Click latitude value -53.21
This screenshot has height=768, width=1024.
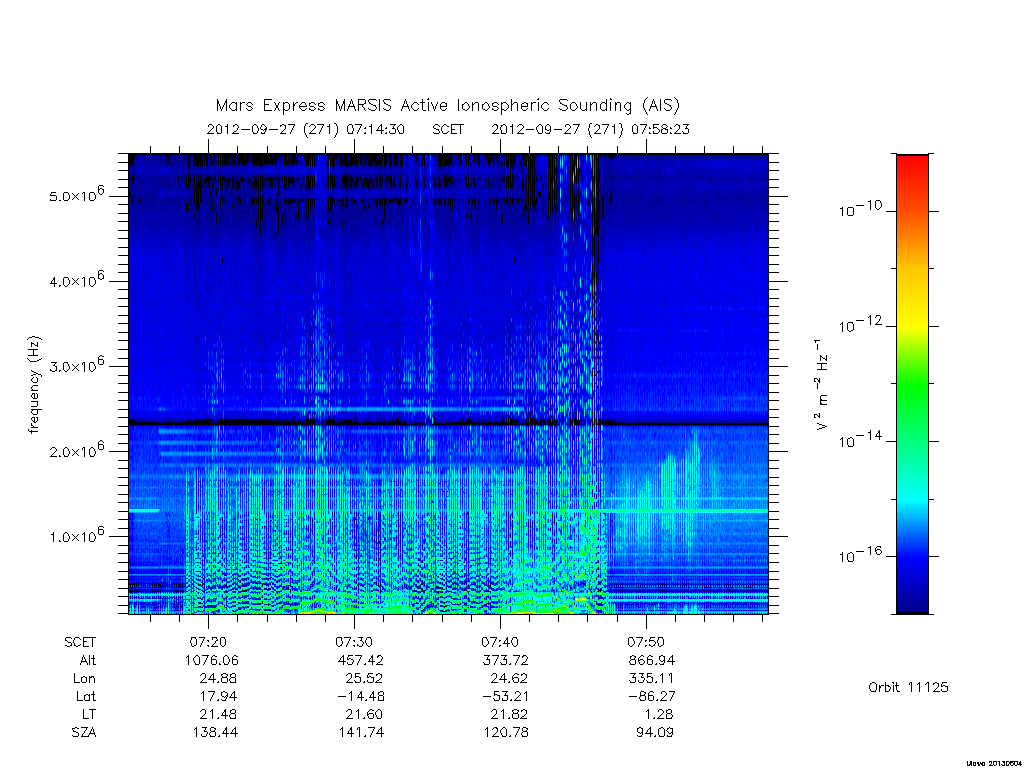pyautogui.click(x=503, y=696)
